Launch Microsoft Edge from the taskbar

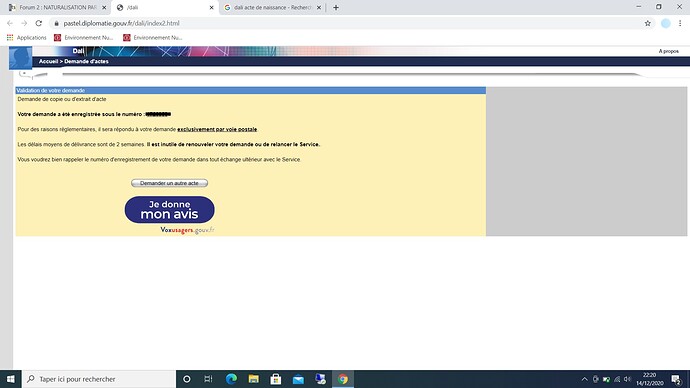click(x=231, y=379)
